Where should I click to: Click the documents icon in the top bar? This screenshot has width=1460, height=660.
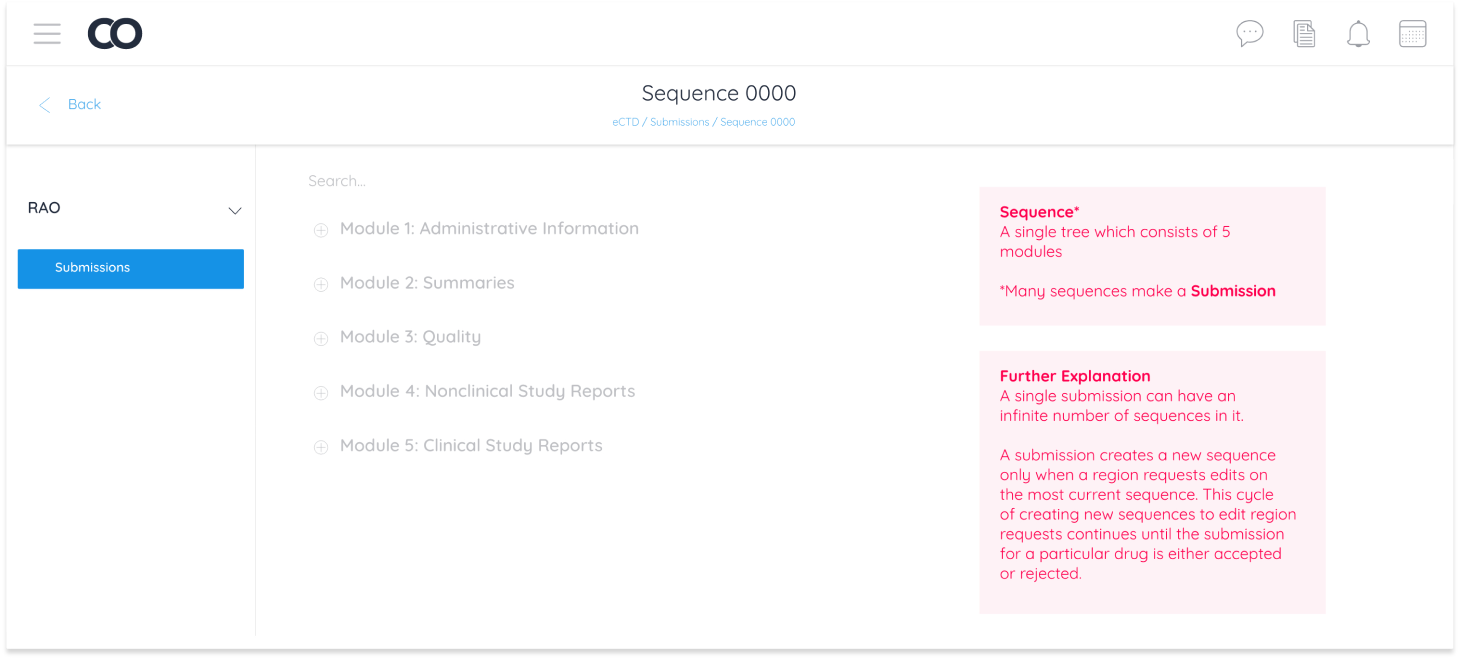(1304, 33)
